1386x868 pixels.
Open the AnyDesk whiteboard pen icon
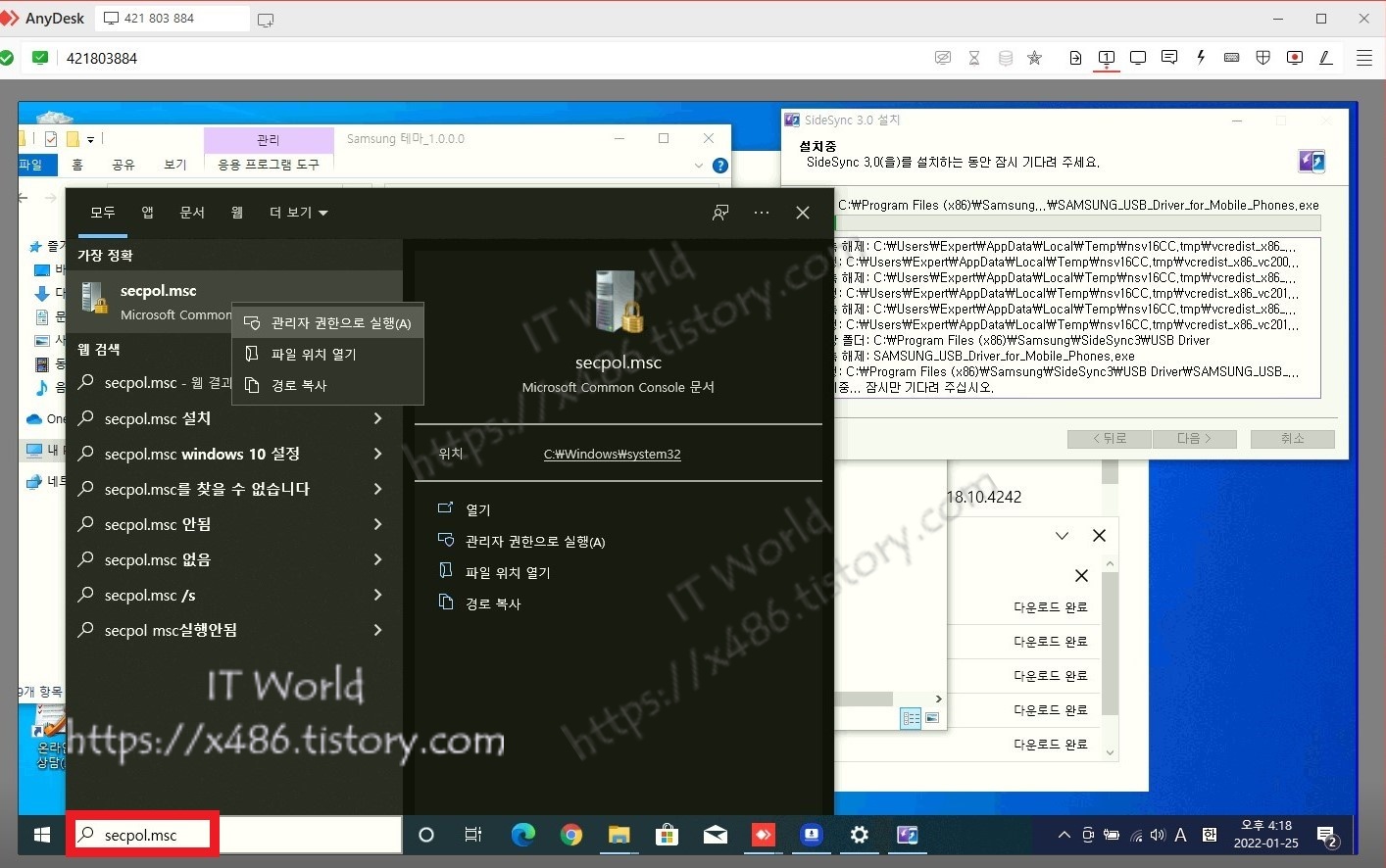click(1326, 58)
